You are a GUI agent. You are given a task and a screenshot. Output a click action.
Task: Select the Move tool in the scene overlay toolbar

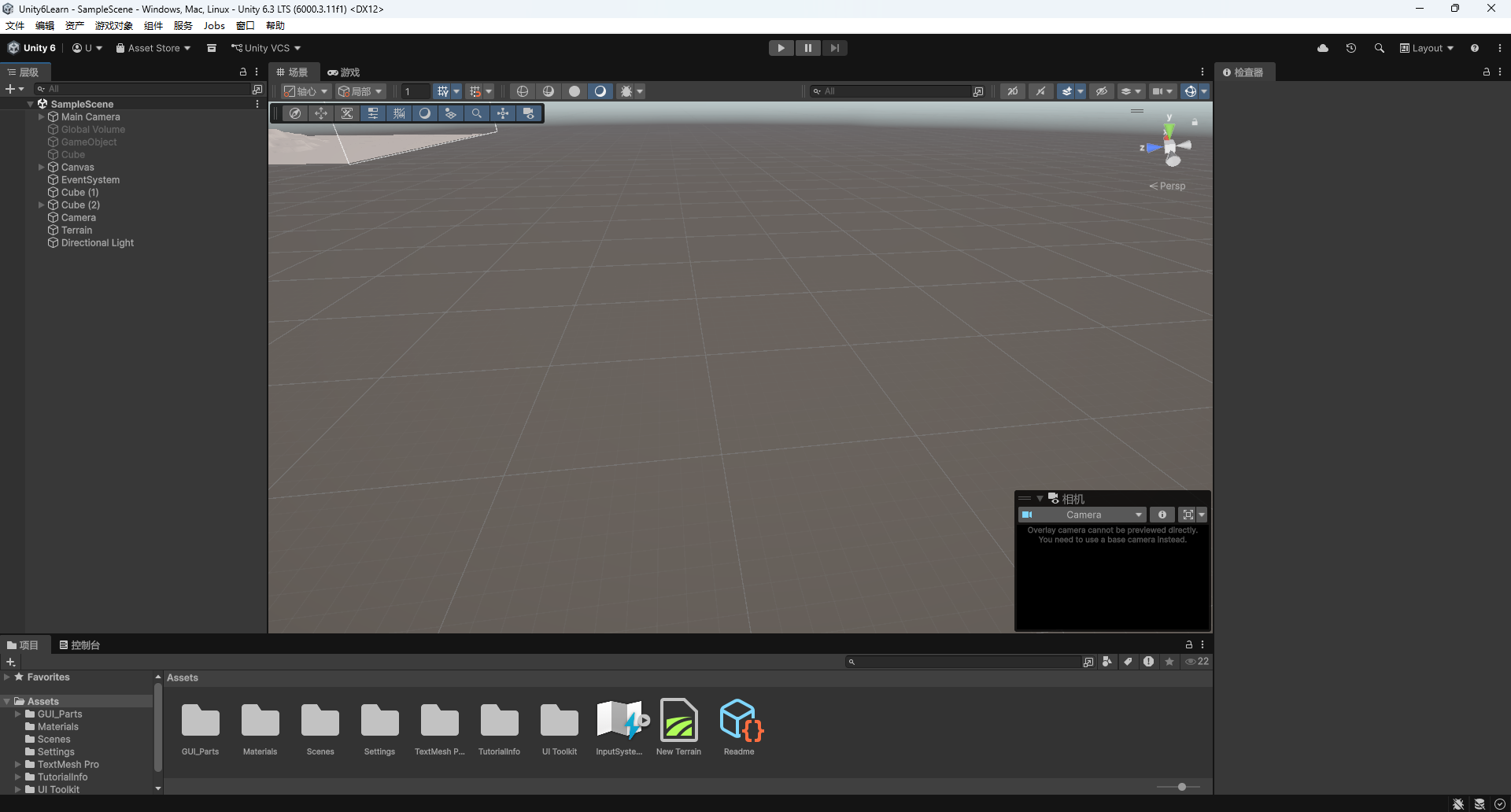(321, 113)
